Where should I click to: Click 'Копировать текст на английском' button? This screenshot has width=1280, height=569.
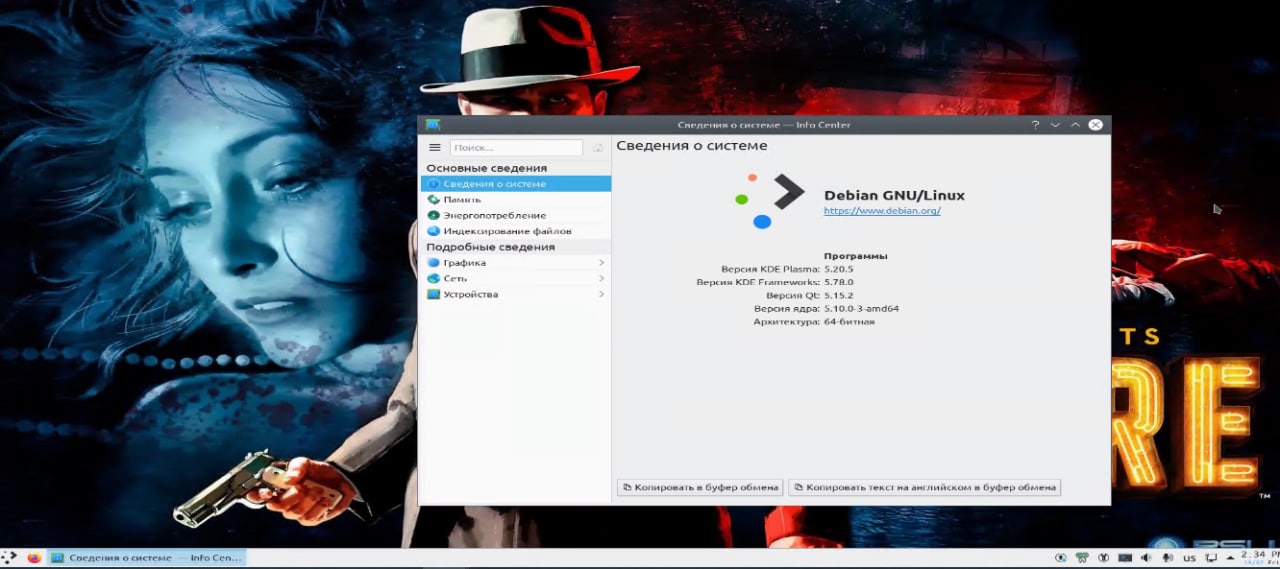coord(924,487)
